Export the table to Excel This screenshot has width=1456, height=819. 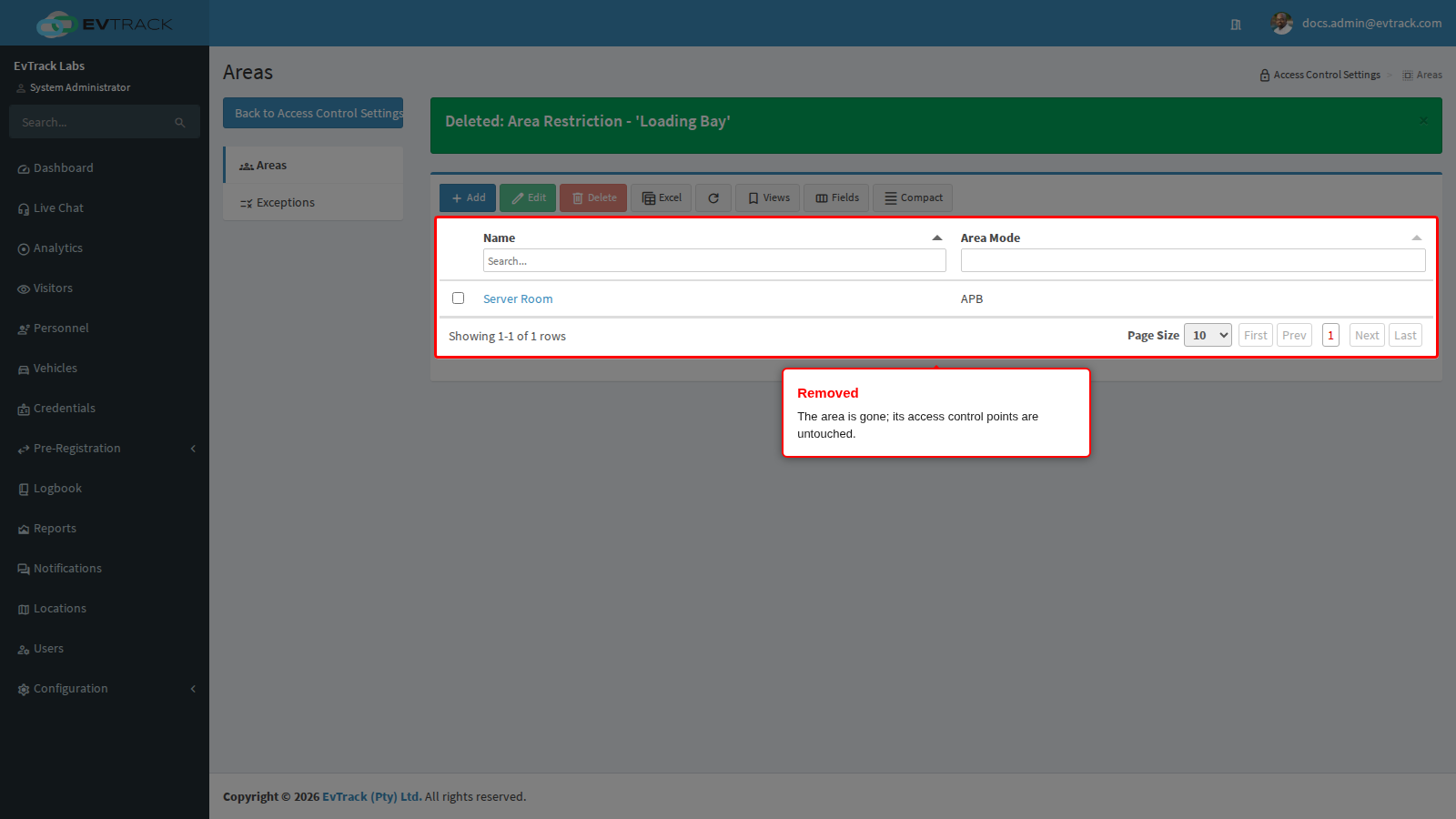[x=662, y=198]
